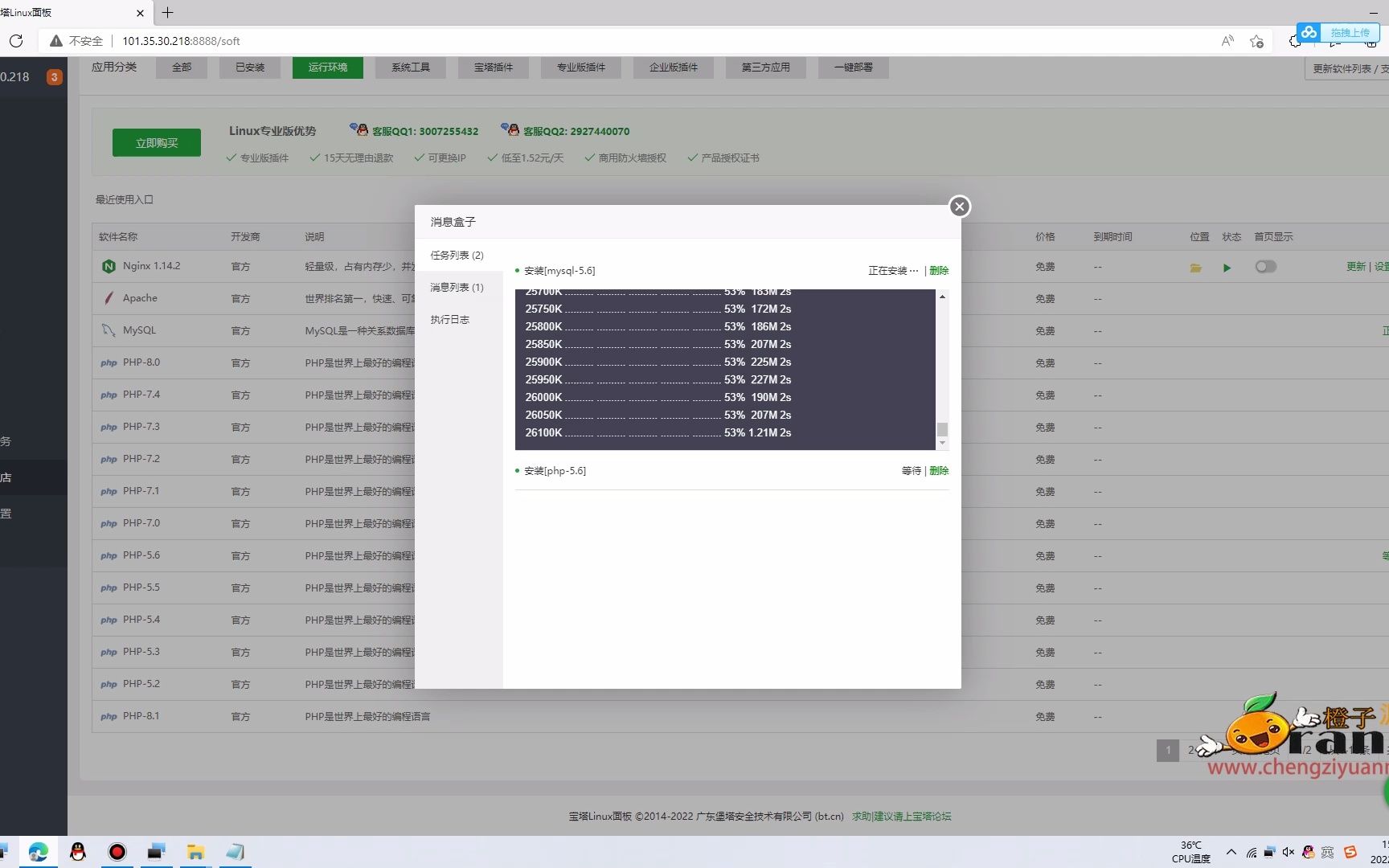Select the 运行环境 category
The image size is (1389, 868).
[328, 68]
